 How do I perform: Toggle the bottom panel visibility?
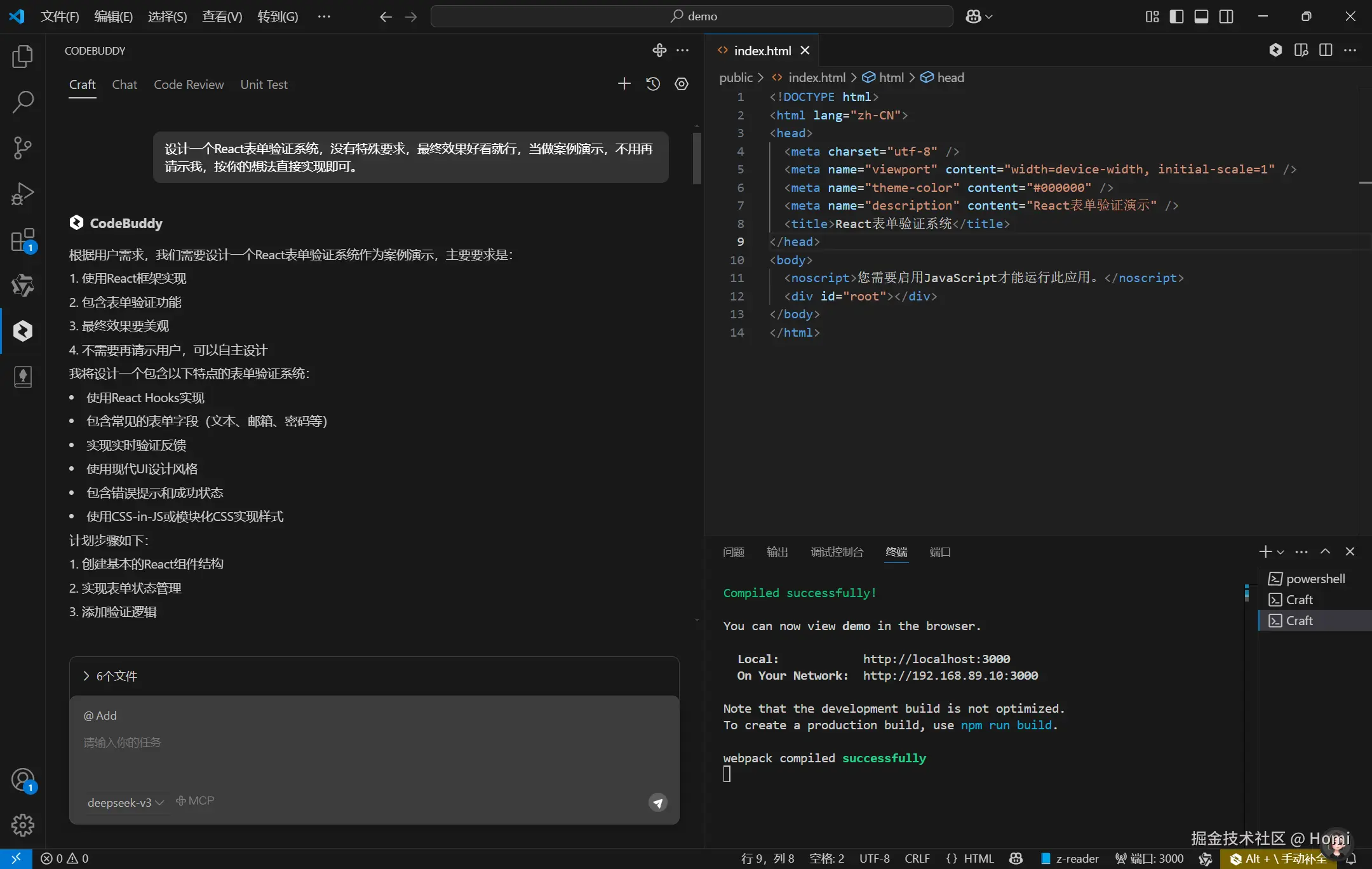[x=1201, y=16]
